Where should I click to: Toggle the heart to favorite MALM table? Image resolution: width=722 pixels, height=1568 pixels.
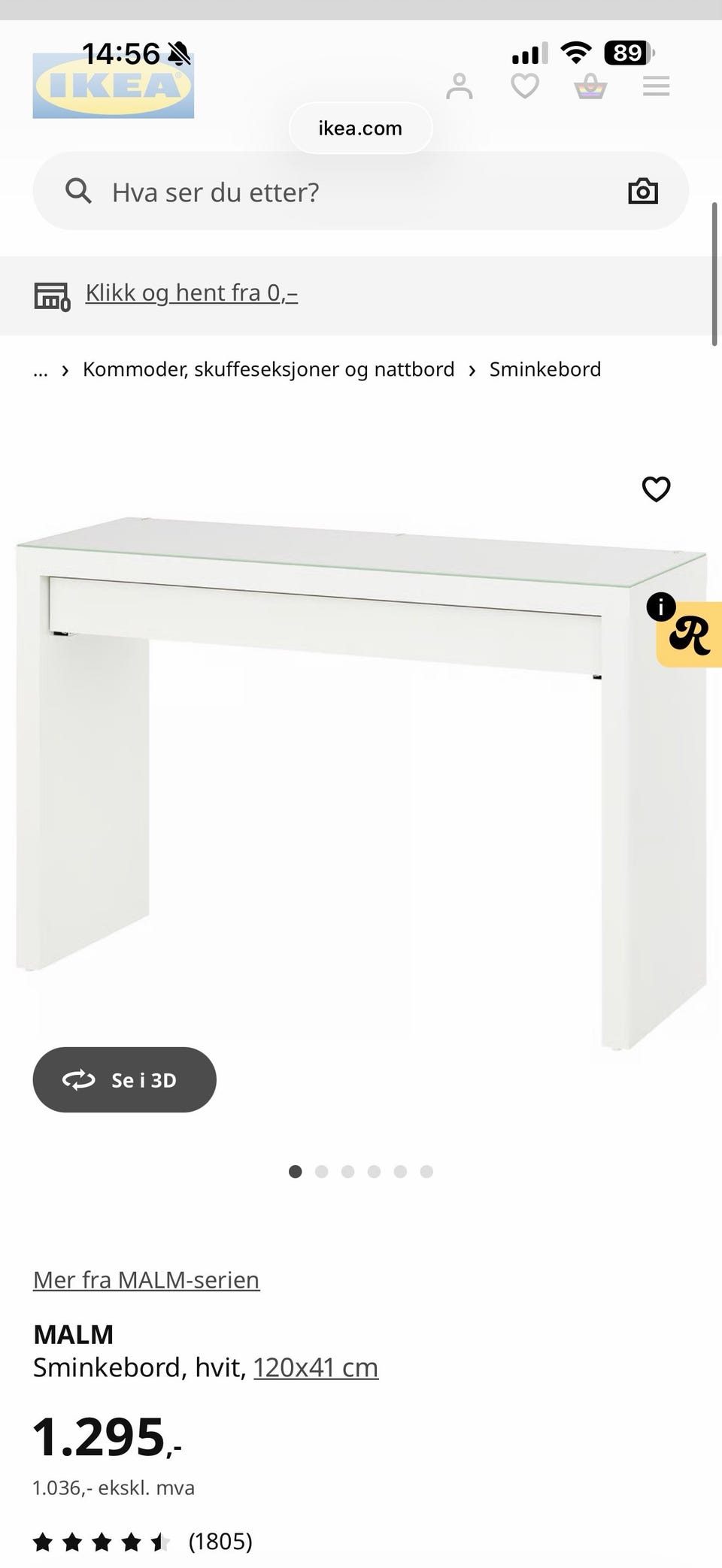656,489
